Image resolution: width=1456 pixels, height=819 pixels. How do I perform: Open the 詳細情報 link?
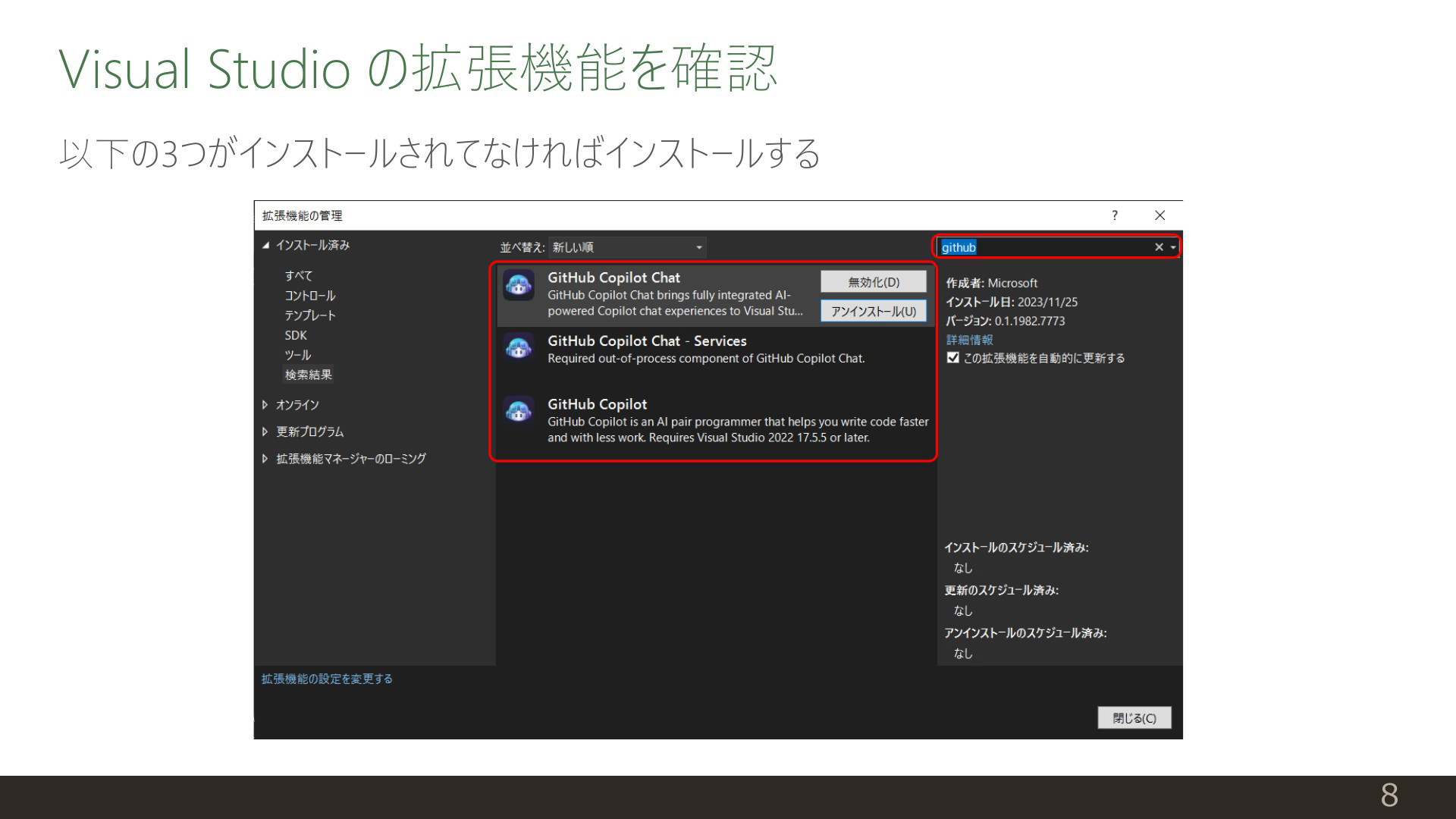969,340
